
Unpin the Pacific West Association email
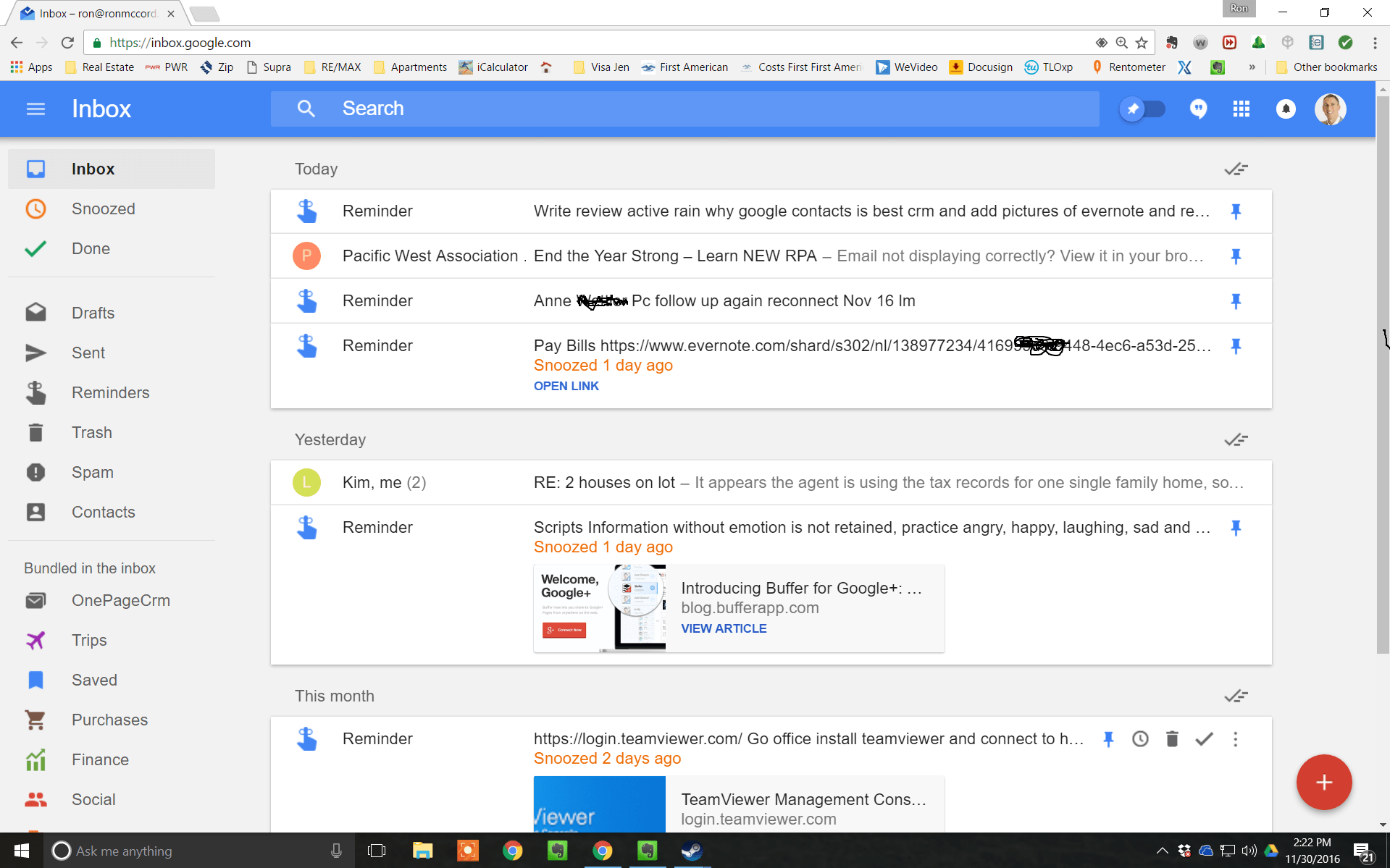pos(1236,256)
